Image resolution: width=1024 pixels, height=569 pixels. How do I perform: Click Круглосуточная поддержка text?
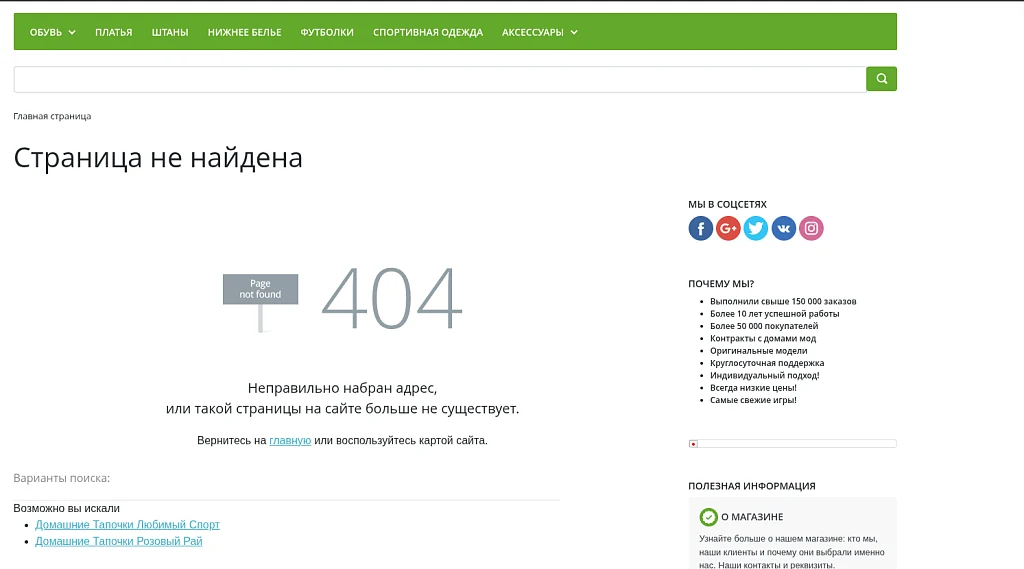pyautogui.click(x=767, y=363)
